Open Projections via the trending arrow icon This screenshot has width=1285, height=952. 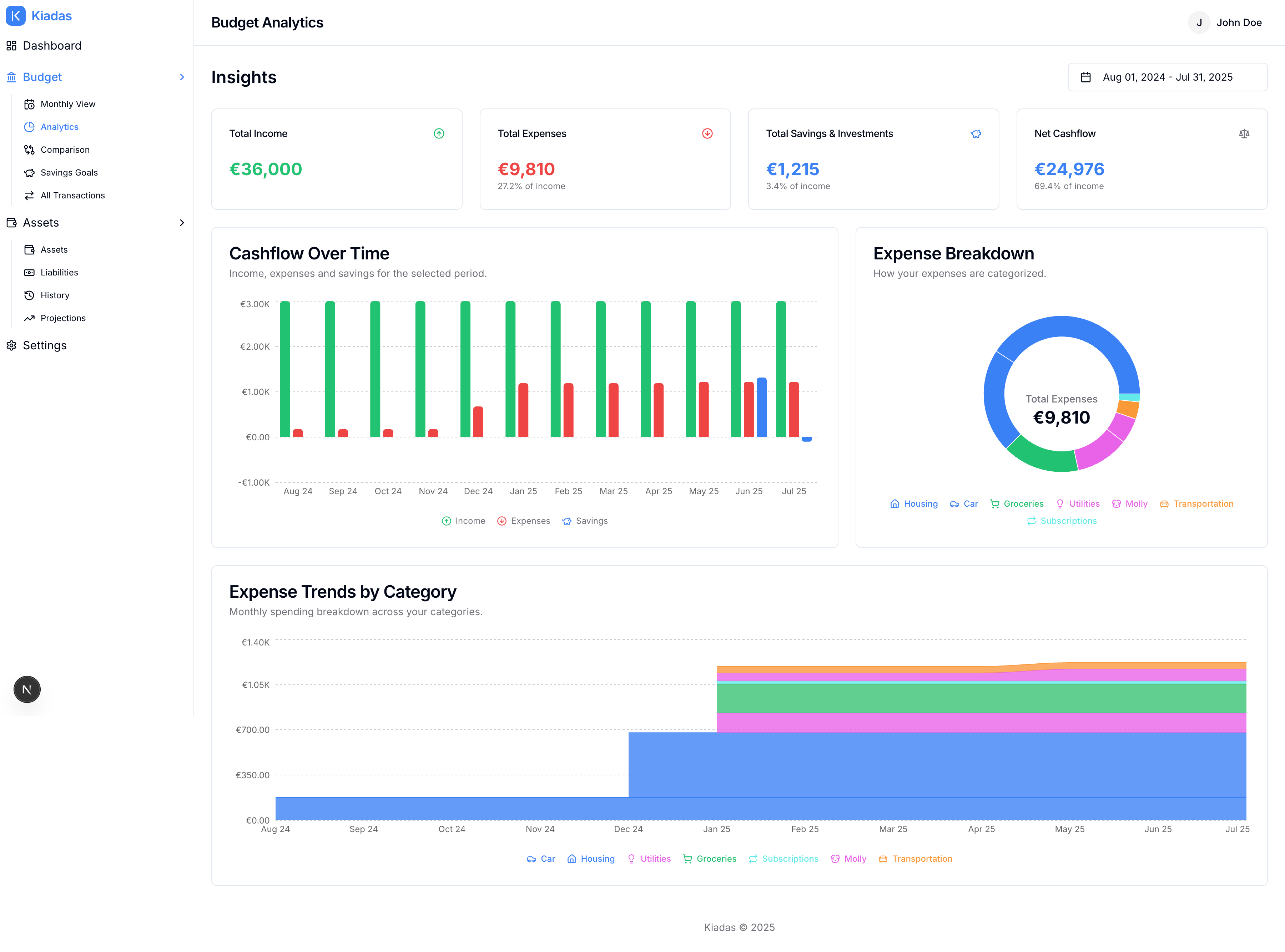point(30,318)
